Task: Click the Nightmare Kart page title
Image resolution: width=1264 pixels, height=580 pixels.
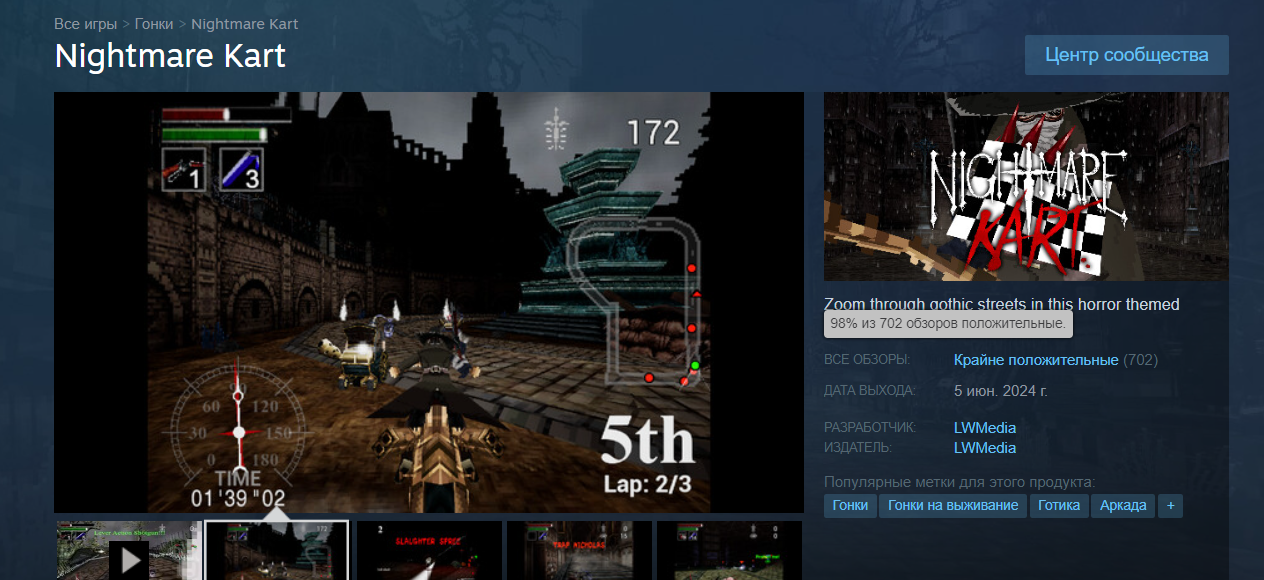Action: [170, 56]
